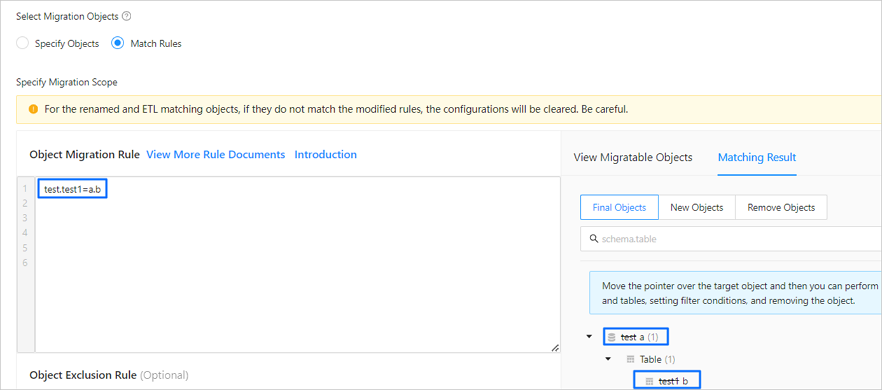Show the New Objects list
The height and width of the screenshot is (390, 882).
[696, 207]
